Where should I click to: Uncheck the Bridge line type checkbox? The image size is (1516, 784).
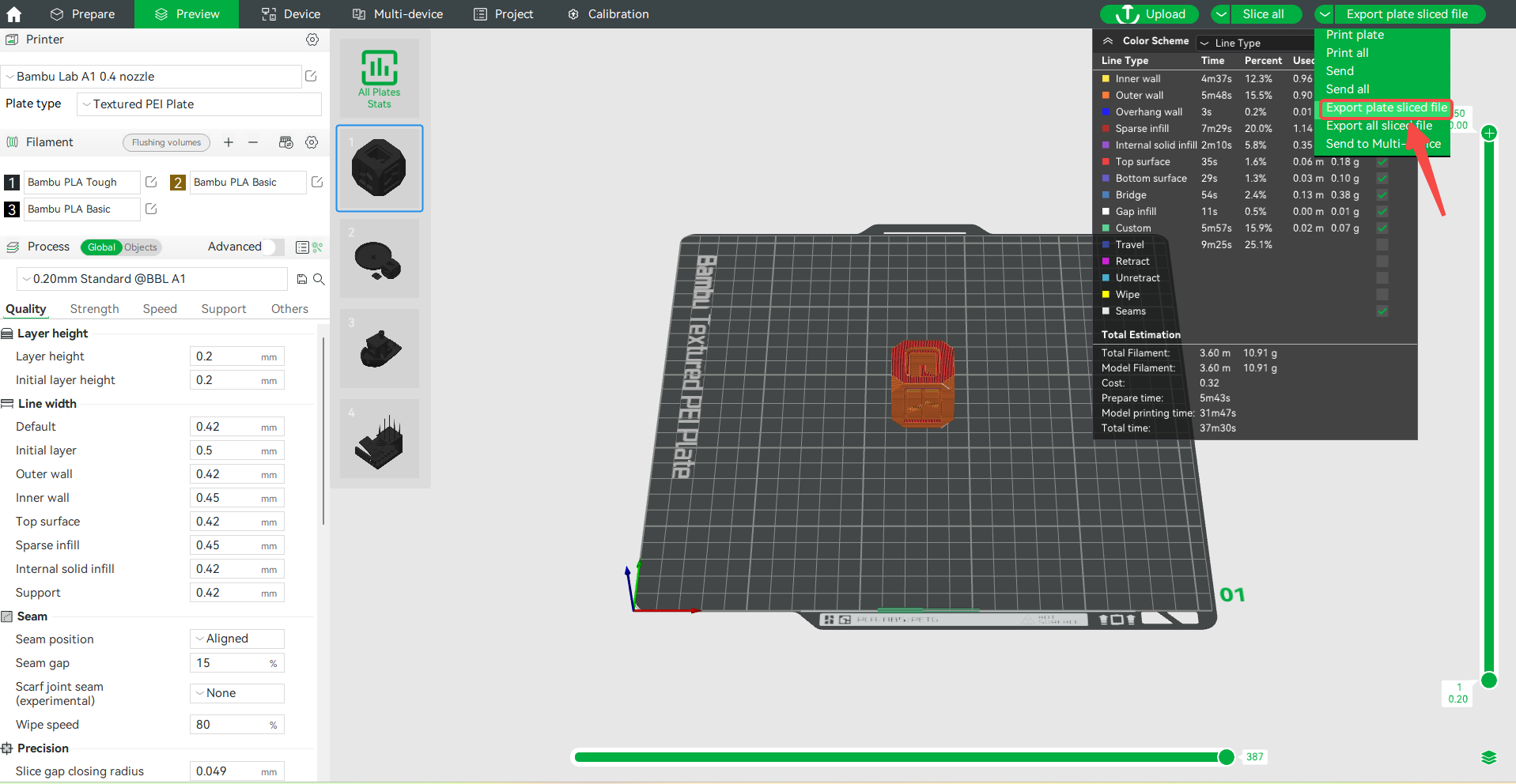click(1382, 195)
